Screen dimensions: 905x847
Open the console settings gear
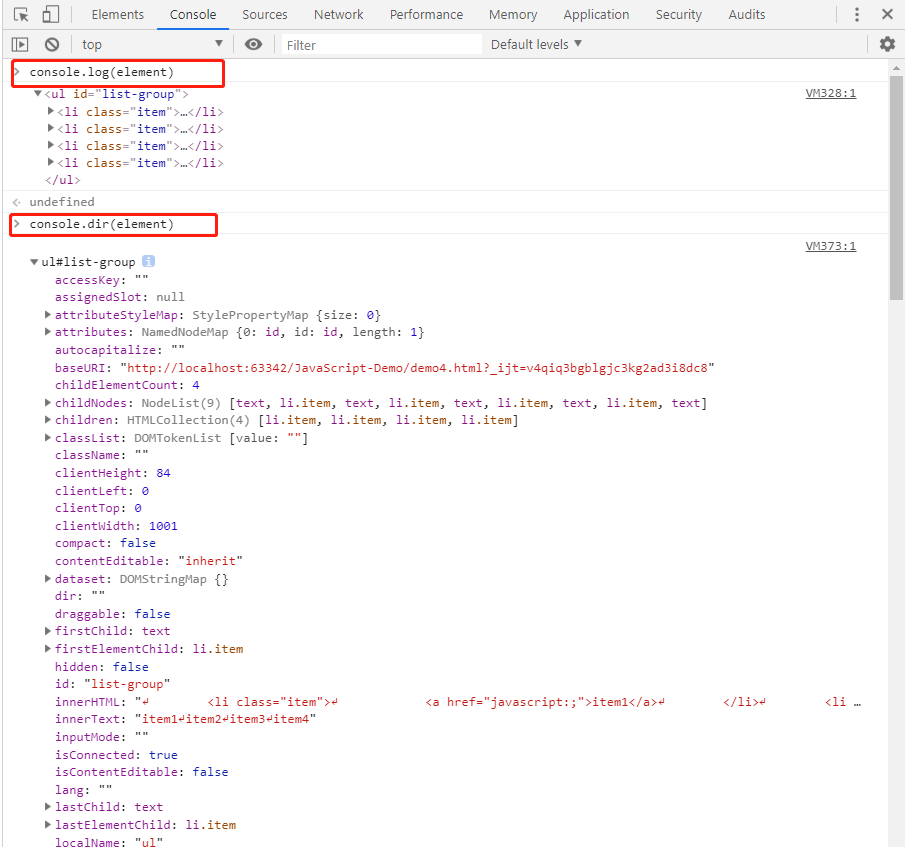(887, 44)
